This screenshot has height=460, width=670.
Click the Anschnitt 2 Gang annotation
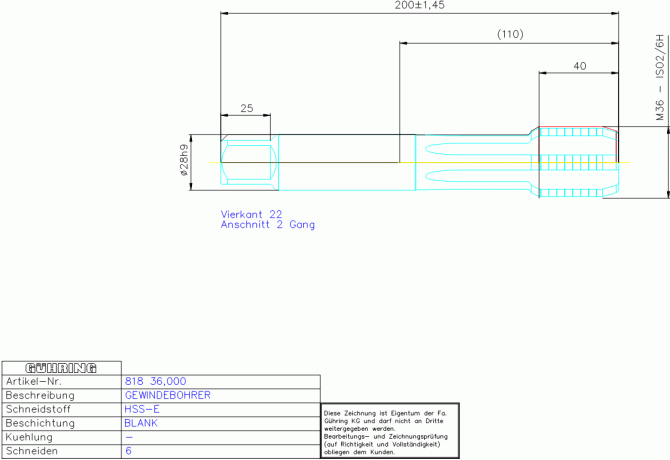tap(267, 225)
